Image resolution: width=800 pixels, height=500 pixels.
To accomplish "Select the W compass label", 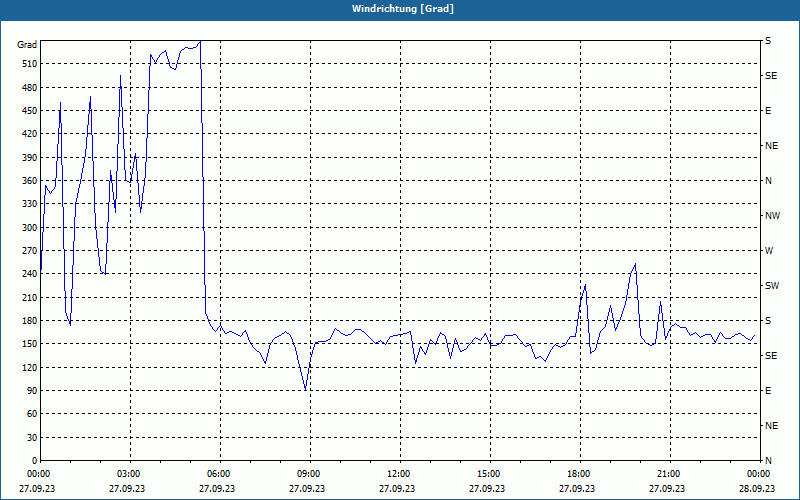I will [x=769, y=251].
